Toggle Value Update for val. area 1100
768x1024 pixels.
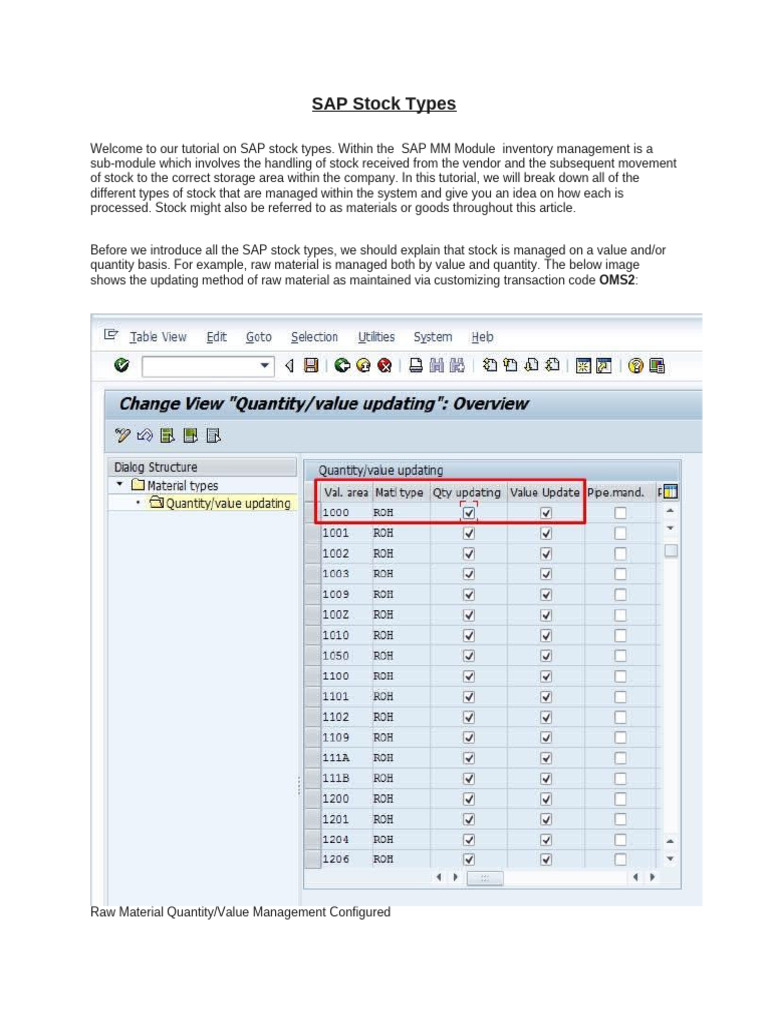click(x=546, y=676)
